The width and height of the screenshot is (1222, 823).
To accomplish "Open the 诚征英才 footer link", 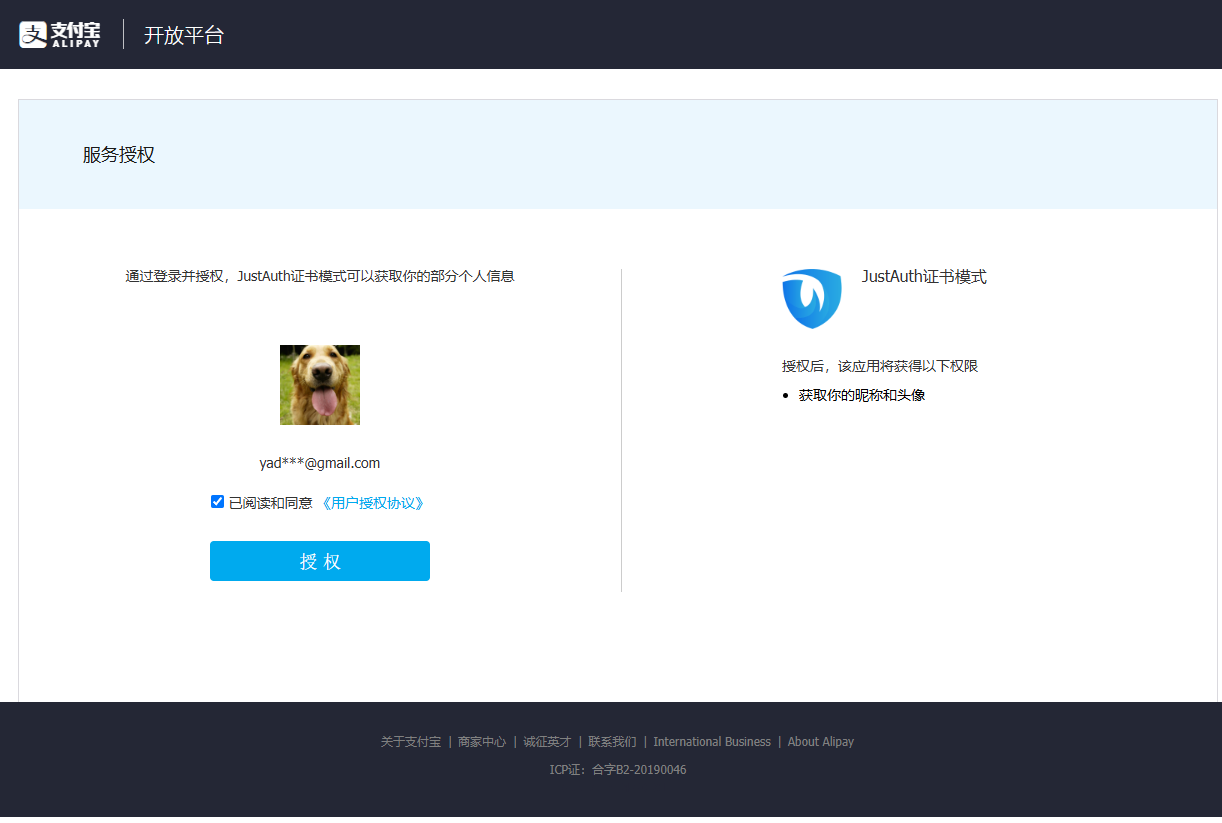I will (x=547, y=742).
